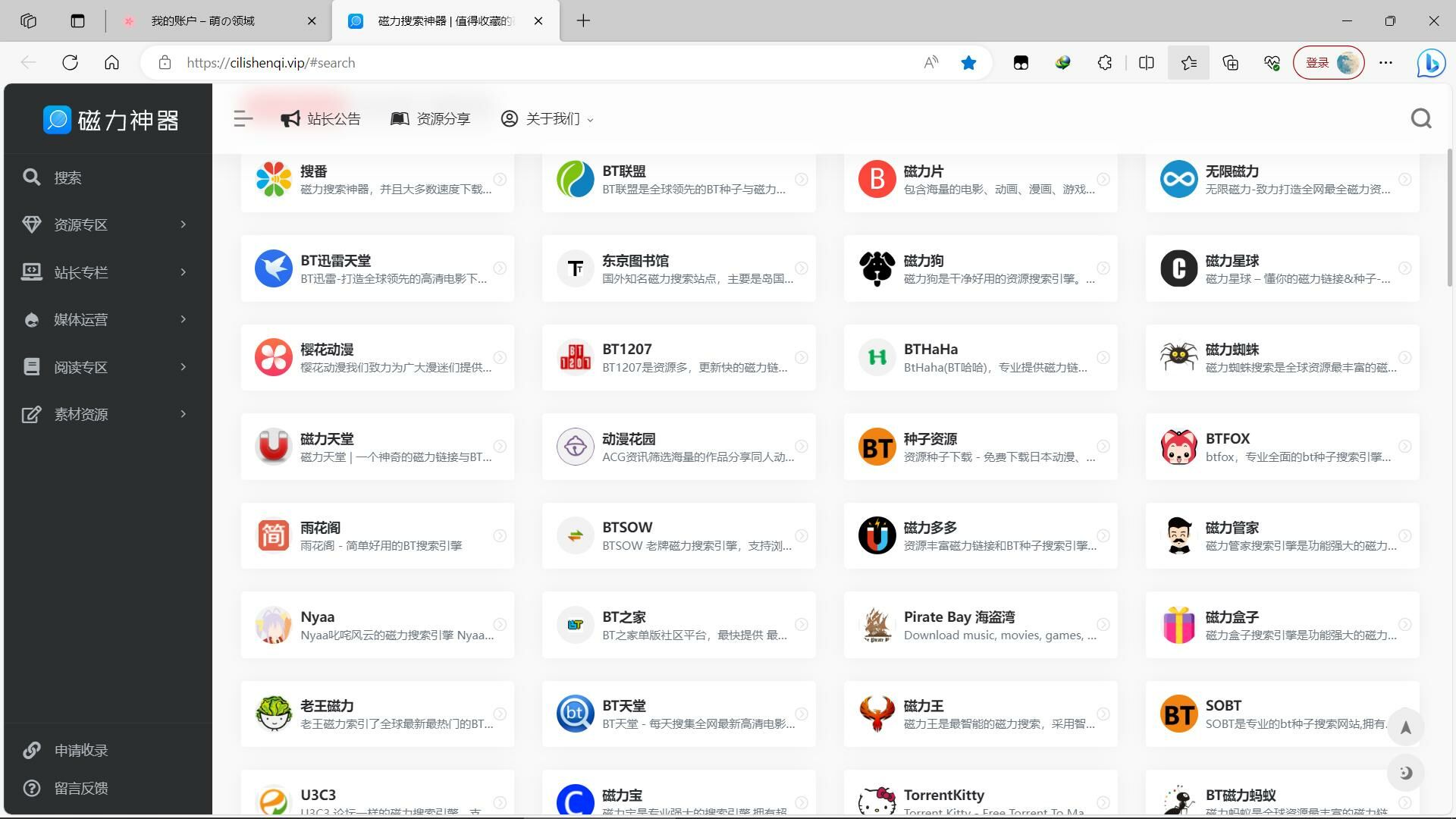Open the 磁力蜘蛛 spider icon
Image resolution: width=1456 pixels, height=819 pixels.
[1178, 357]
